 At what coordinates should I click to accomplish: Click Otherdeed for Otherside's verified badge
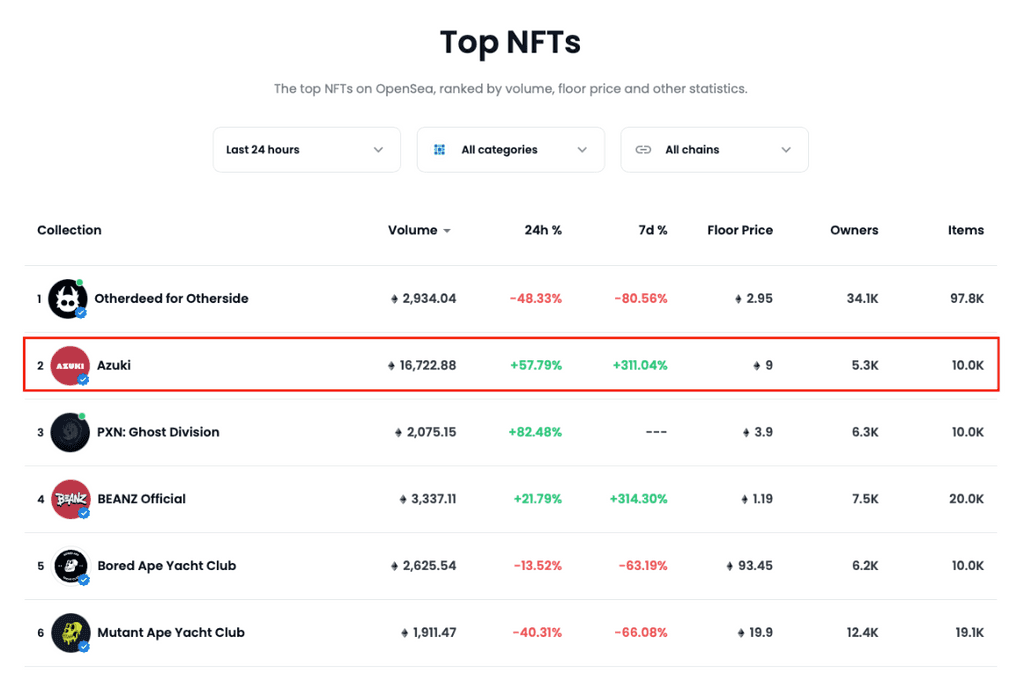(81, 313)
